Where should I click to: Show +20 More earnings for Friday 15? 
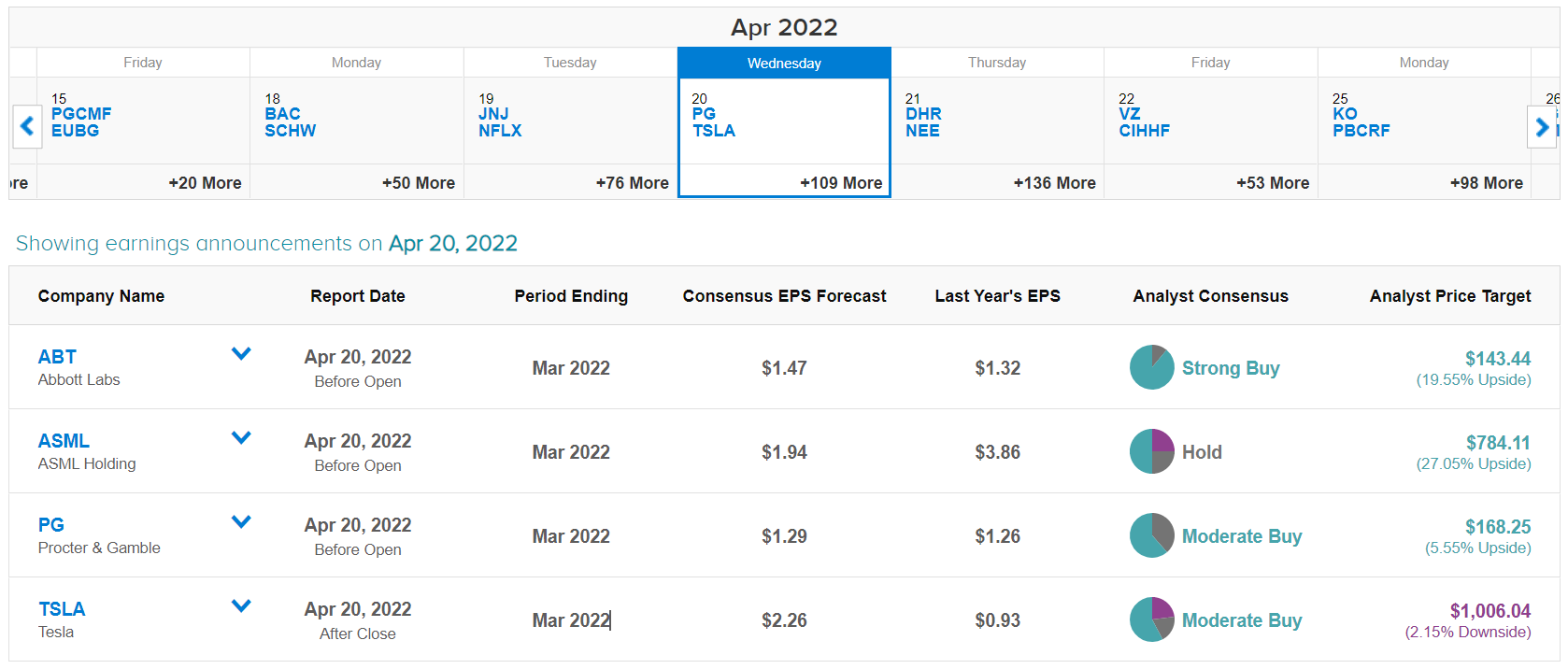205,183
